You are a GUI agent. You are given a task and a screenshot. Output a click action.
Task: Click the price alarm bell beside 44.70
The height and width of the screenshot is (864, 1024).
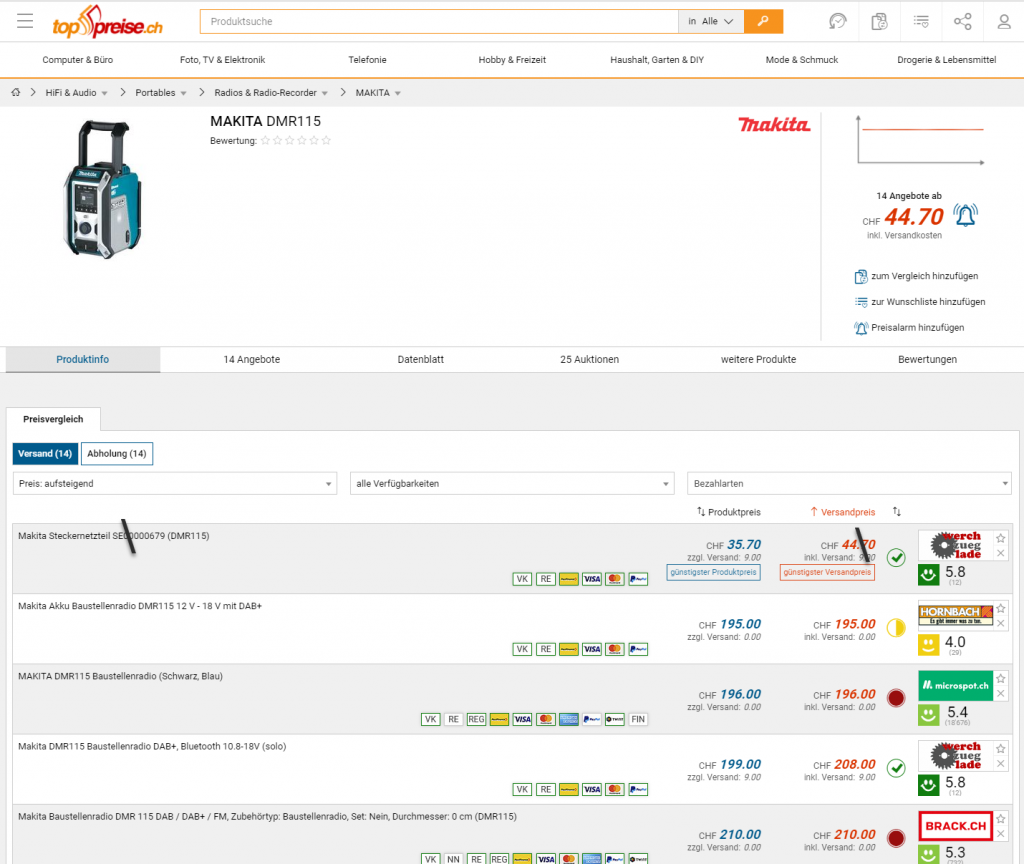(965, 215)
